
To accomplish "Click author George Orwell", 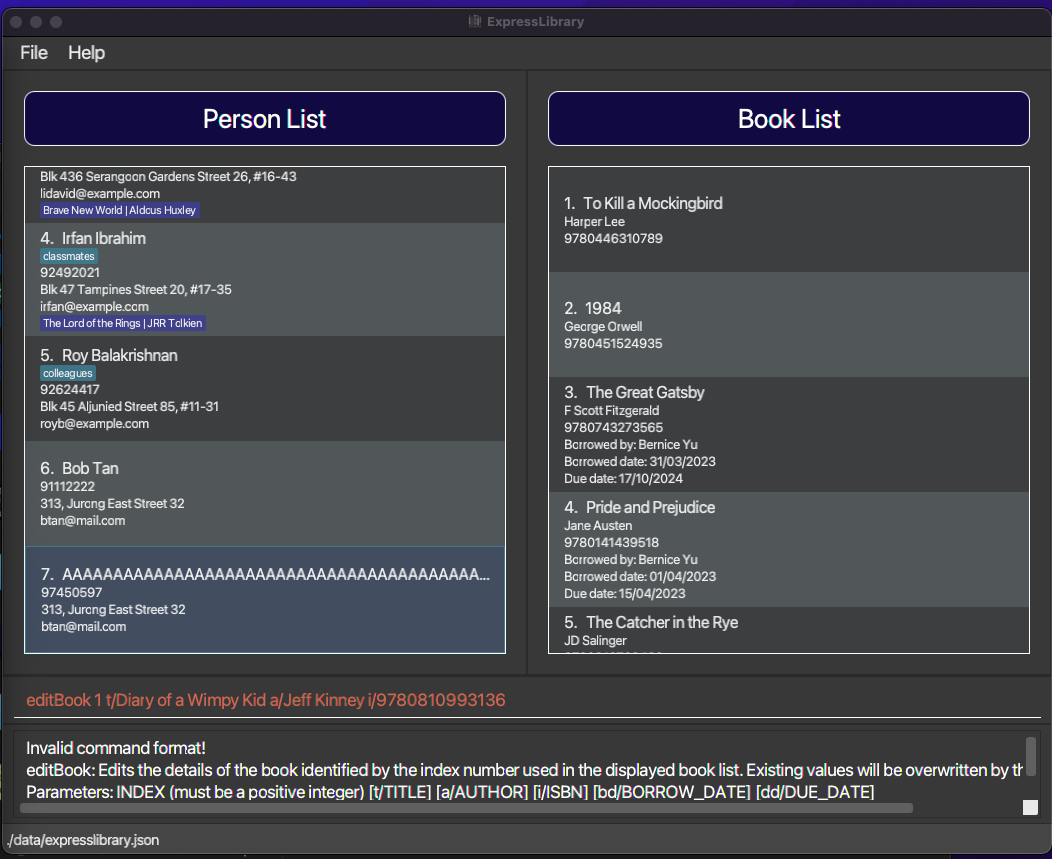I will point(603,326).
